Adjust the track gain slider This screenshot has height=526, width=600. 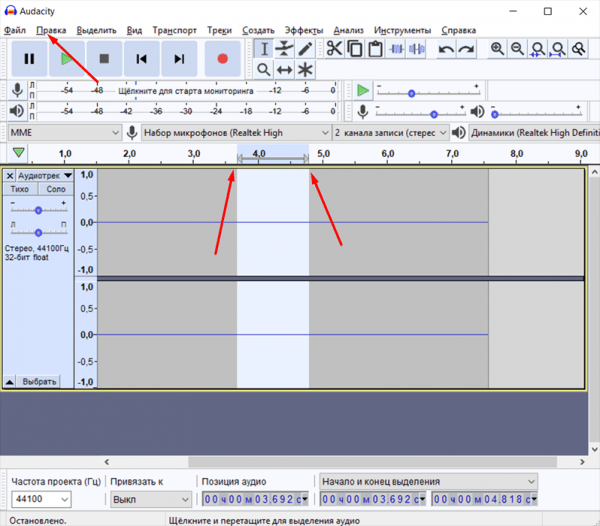(39, 210)
